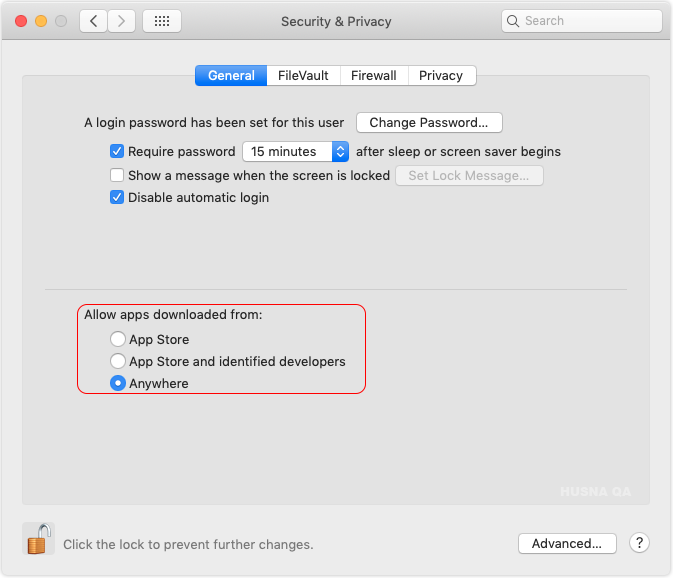Click the Change Password button
This screenshot has height=578, width=673.
pyautogui.click(x=429, y=123)
